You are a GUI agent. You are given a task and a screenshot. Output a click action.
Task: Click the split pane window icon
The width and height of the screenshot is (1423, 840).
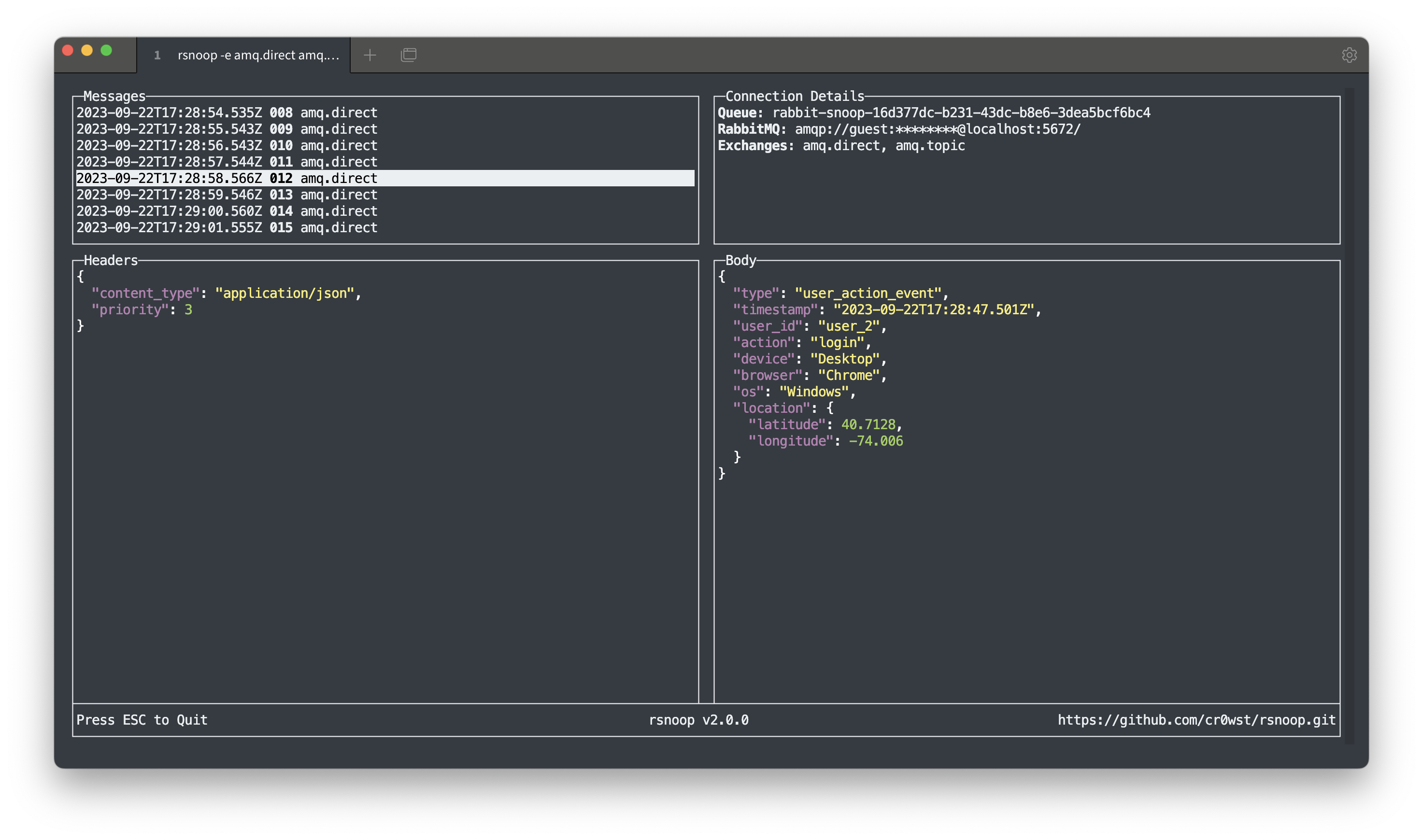(408, 55)
